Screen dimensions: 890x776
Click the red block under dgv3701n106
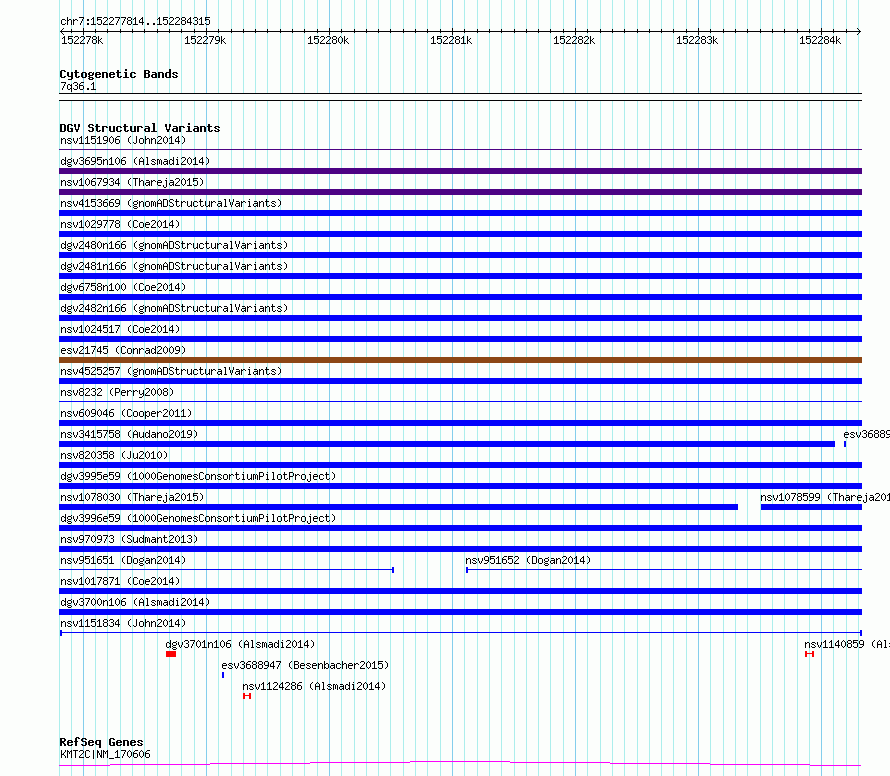point(171,654)
